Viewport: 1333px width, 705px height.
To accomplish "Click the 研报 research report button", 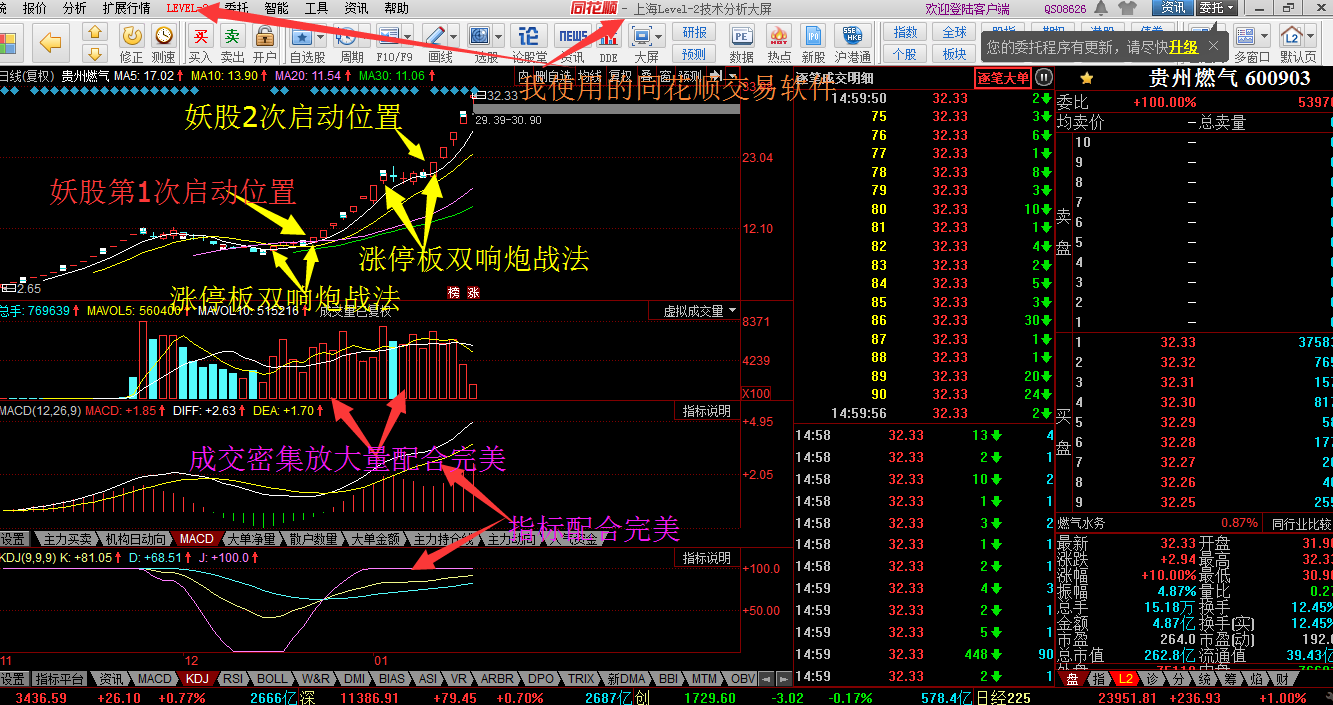I will (694, 33).
